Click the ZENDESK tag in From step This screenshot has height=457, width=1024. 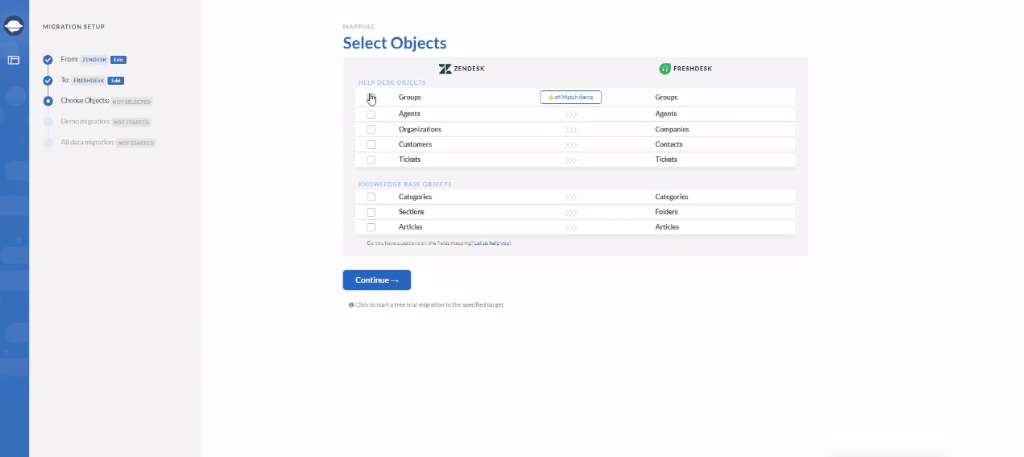point(94,59)
